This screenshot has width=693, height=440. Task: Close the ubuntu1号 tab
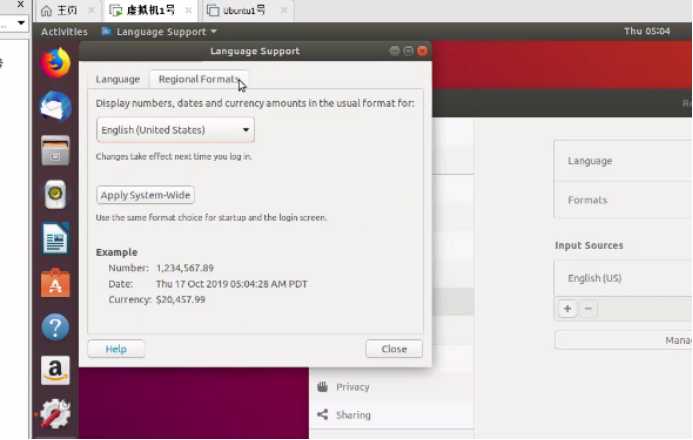click(284, 10)
